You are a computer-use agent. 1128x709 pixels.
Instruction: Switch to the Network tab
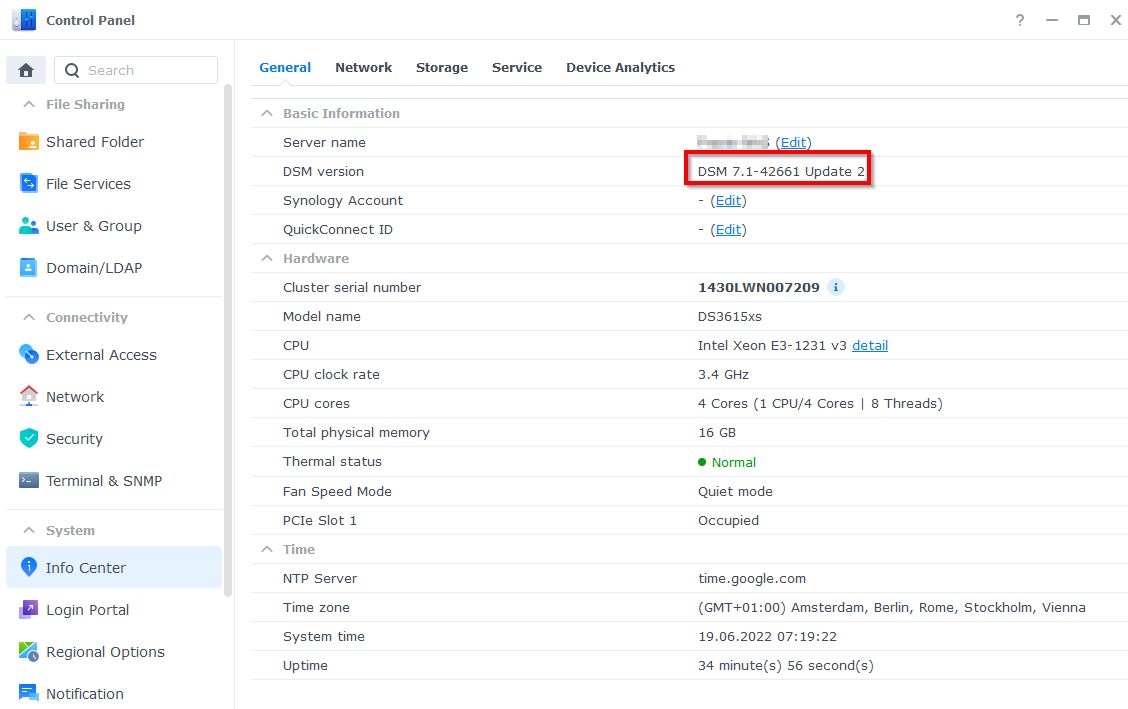(x=363, y=68)
